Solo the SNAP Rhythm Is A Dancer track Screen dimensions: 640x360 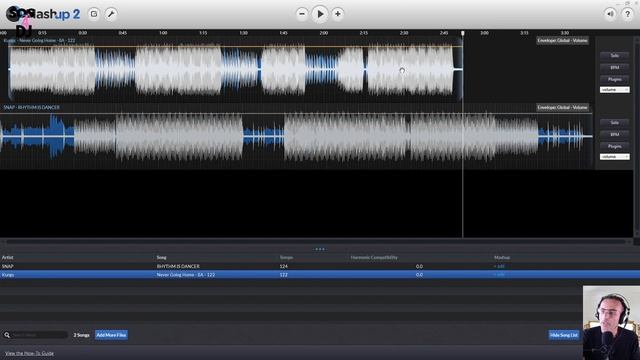[x=614, y=122]
